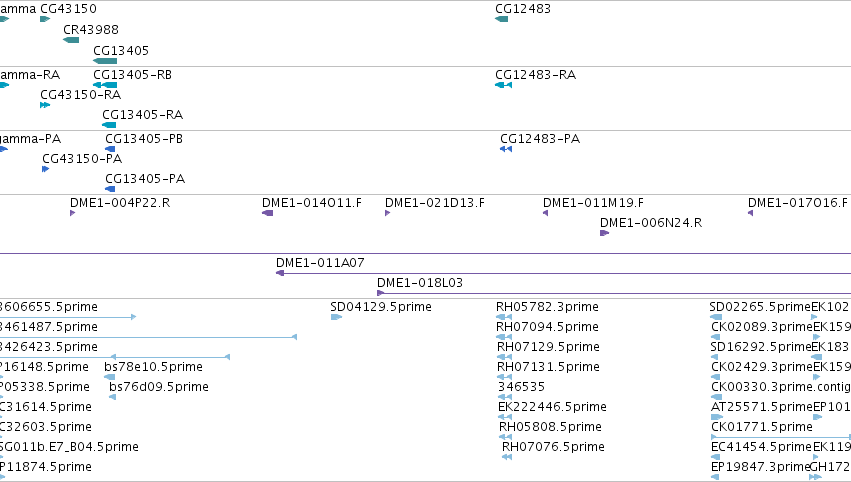Open the CG13405-RA transcript label
This screenshot has width=851, height=482.
(x=143, y=115)
